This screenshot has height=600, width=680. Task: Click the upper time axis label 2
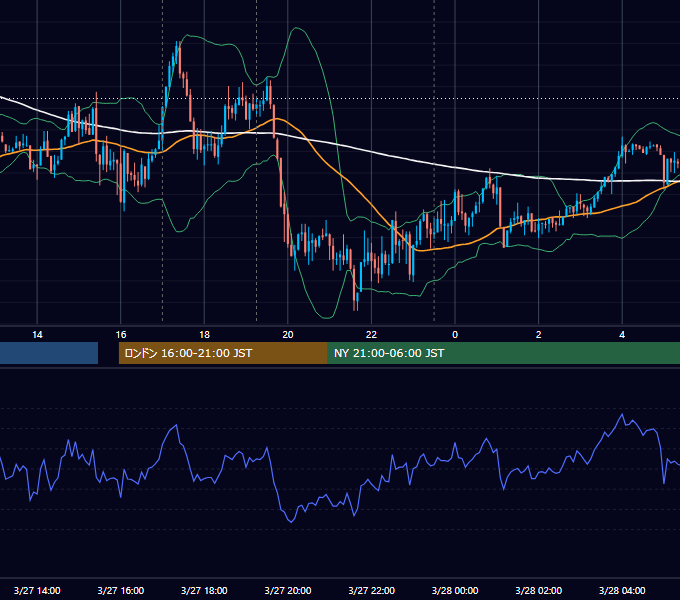pos(539,335)
